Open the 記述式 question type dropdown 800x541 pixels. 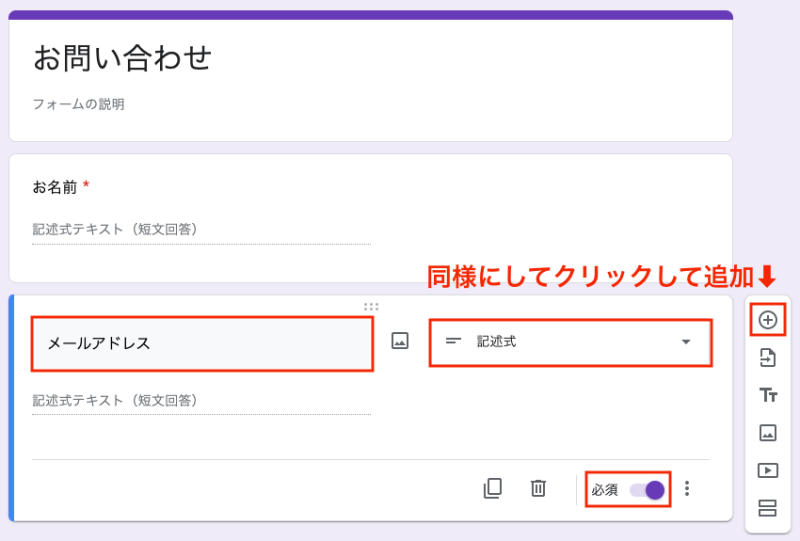click(x=570, y=342)
